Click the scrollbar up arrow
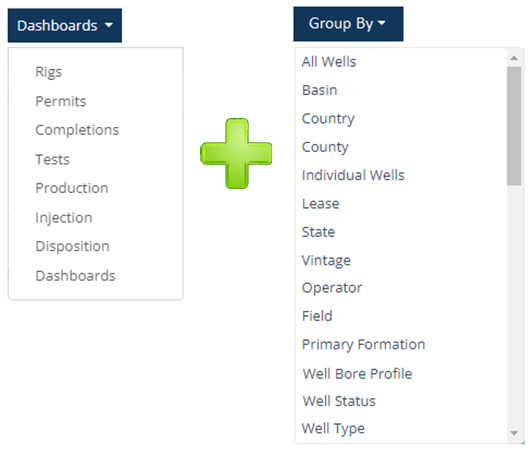531x454 pixels. [514, 58]
